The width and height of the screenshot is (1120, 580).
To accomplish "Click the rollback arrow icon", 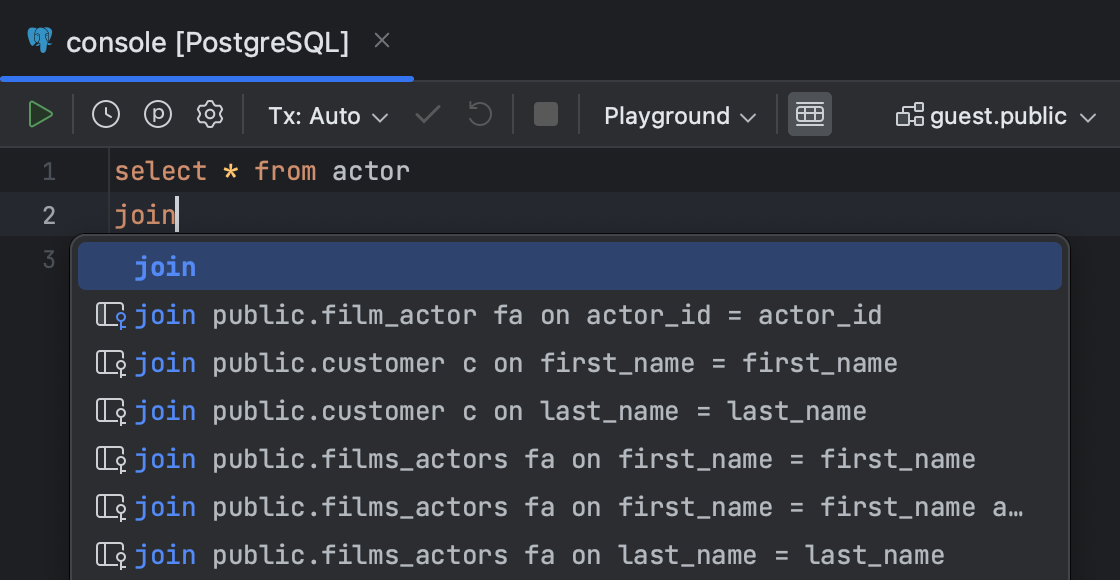I will 480,115.
